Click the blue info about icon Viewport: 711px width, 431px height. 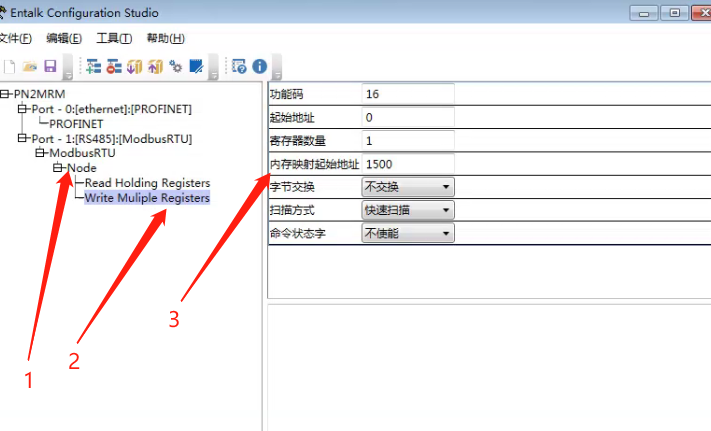click(259, 67)
